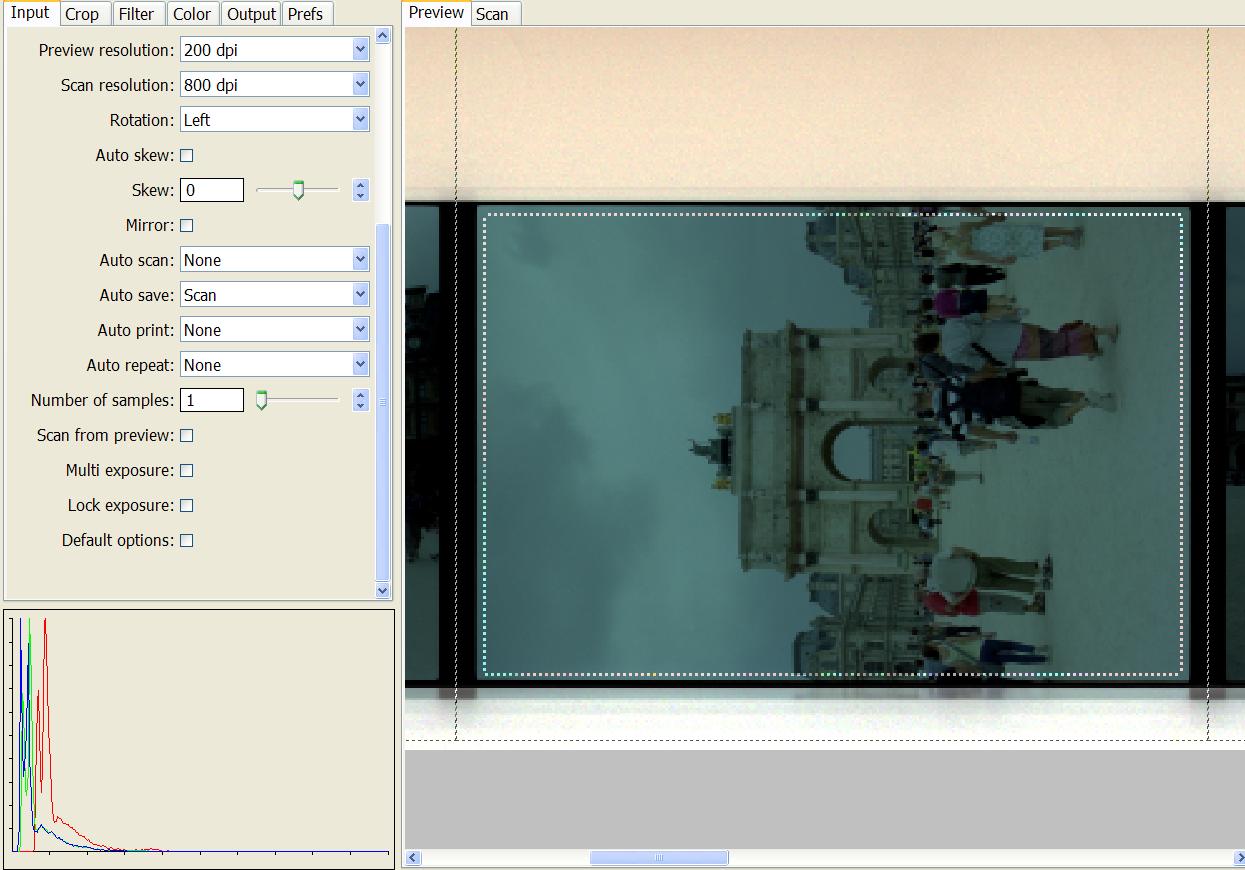Open the Auto repeat dropdown
Screen dimensions: 1245x870
click(275, 365)
